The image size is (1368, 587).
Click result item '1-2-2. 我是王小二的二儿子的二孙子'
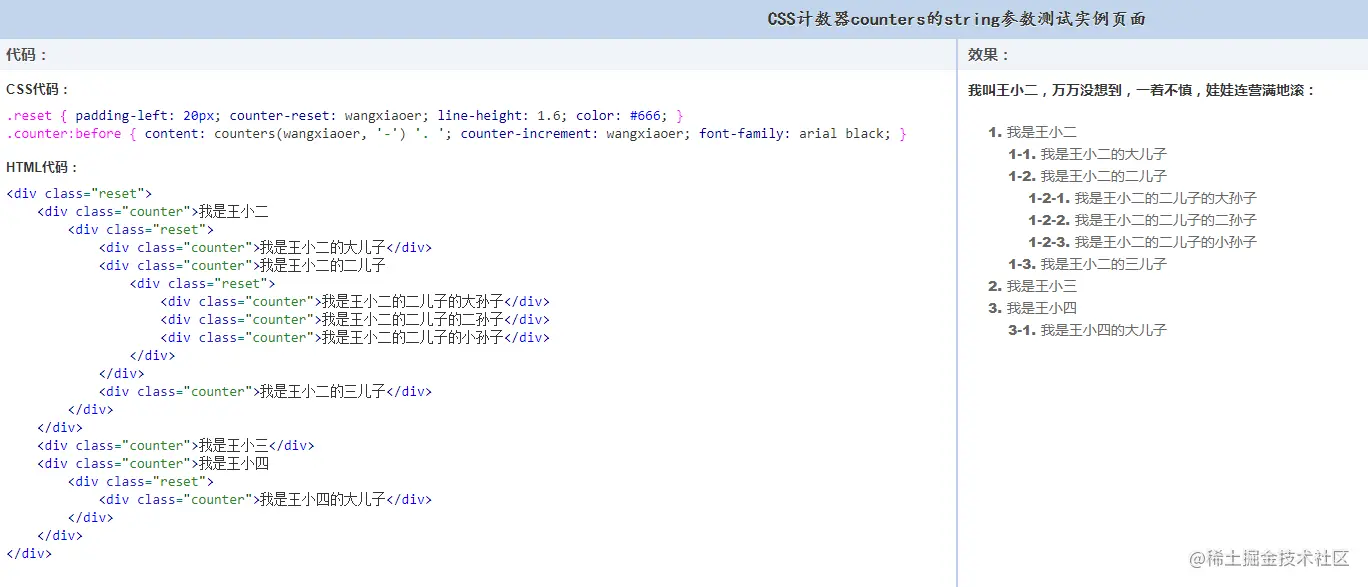click(1142, 220)
